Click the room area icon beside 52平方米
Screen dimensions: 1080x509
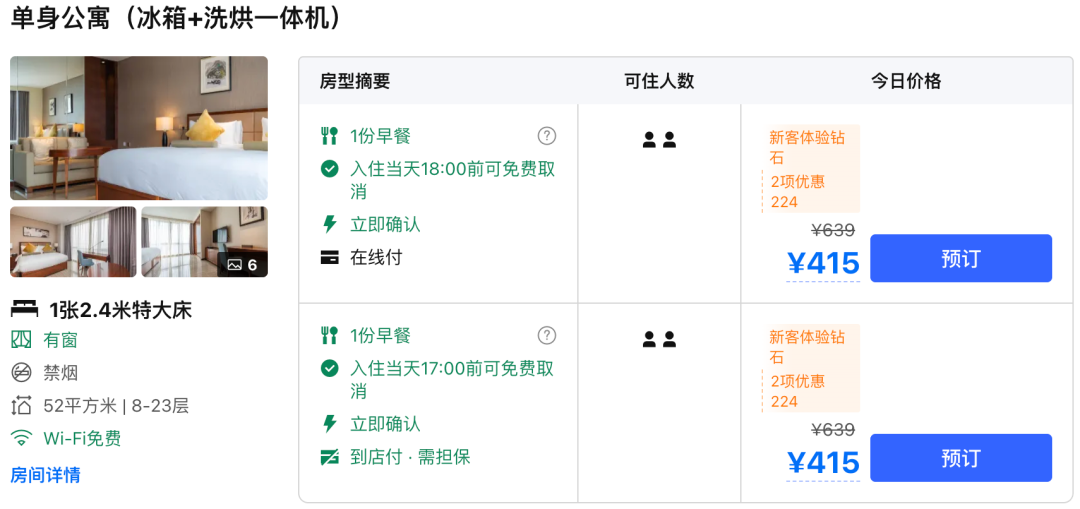[21, 406]
